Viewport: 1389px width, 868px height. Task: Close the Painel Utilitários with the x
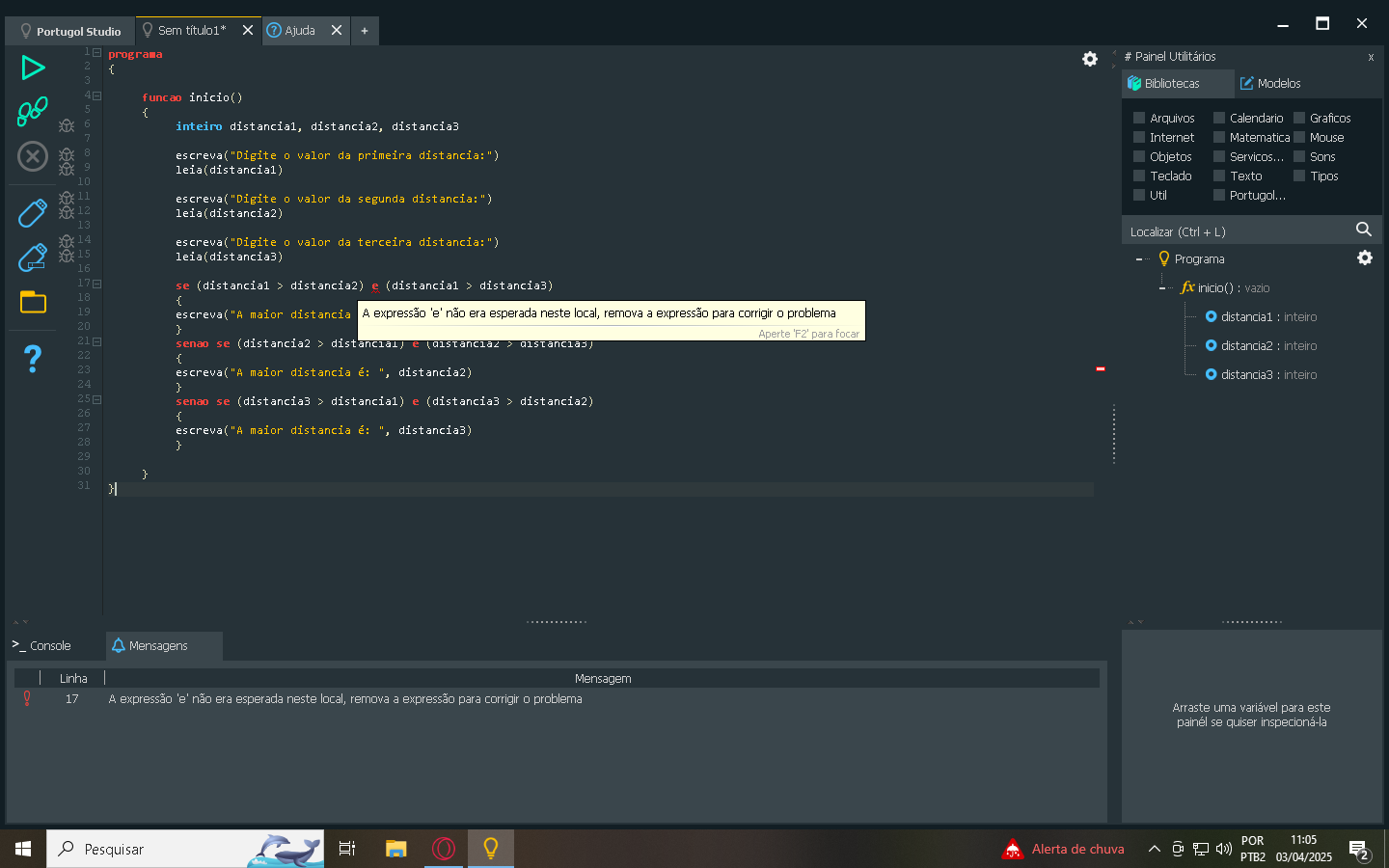coord(1371,57)
